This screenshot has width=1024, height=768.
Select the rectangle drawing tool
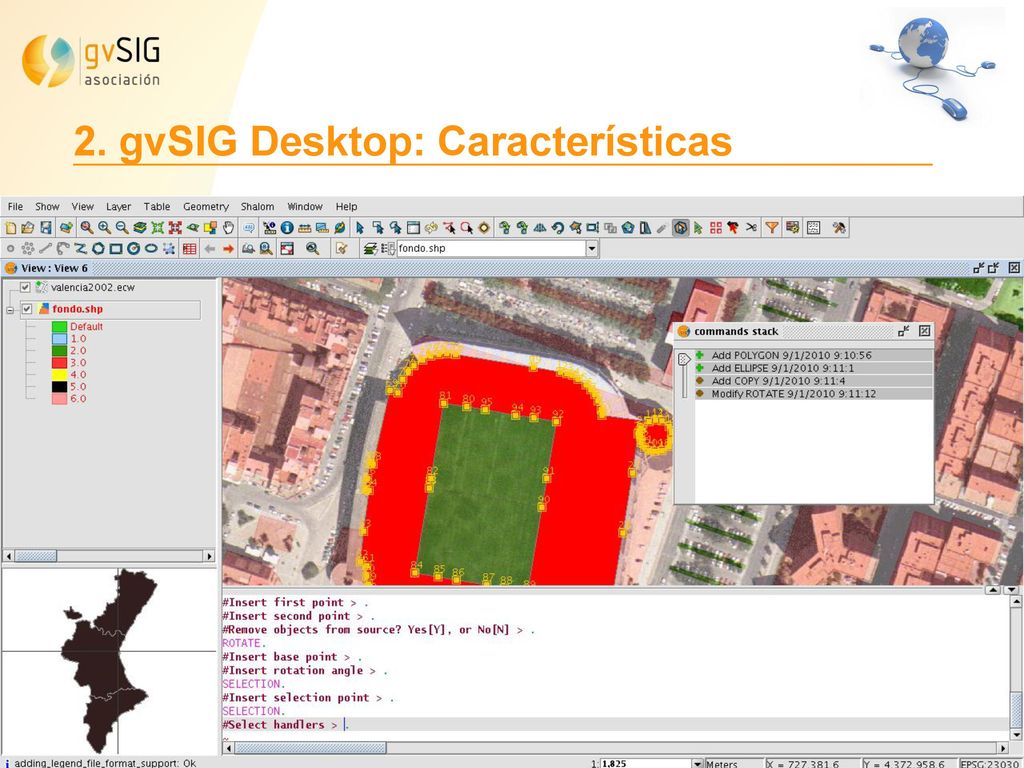116,248
